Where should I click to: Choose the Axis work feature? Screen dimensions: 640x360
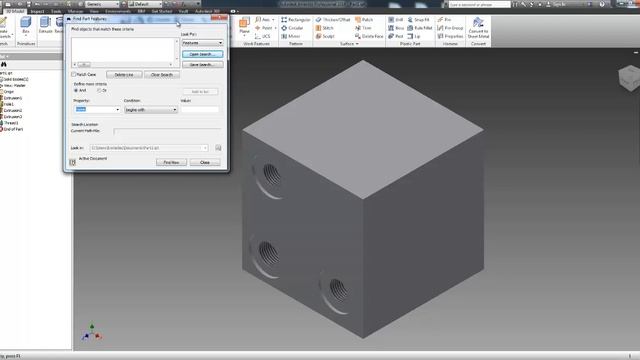[263, 20]
